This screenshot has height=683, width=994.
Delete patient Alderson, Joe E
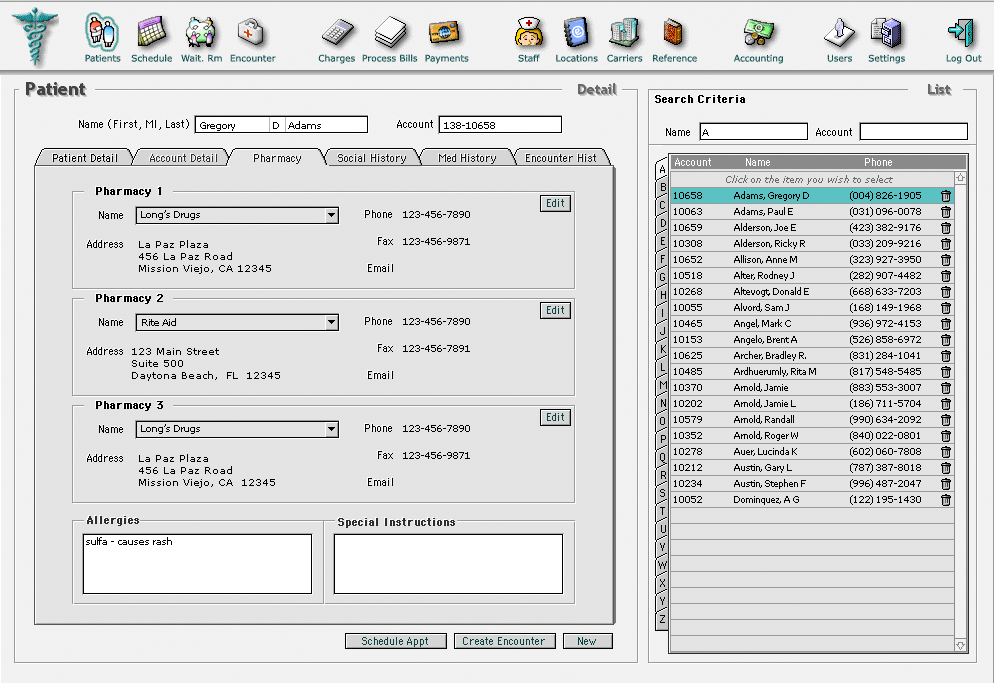(946, 228)
